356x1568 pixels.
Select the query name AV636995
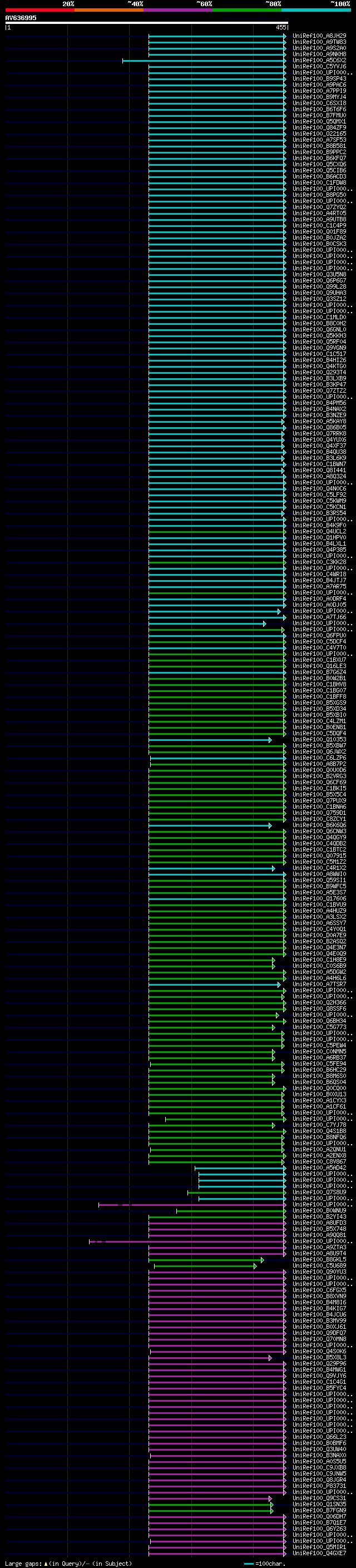(x=21, y=18)
